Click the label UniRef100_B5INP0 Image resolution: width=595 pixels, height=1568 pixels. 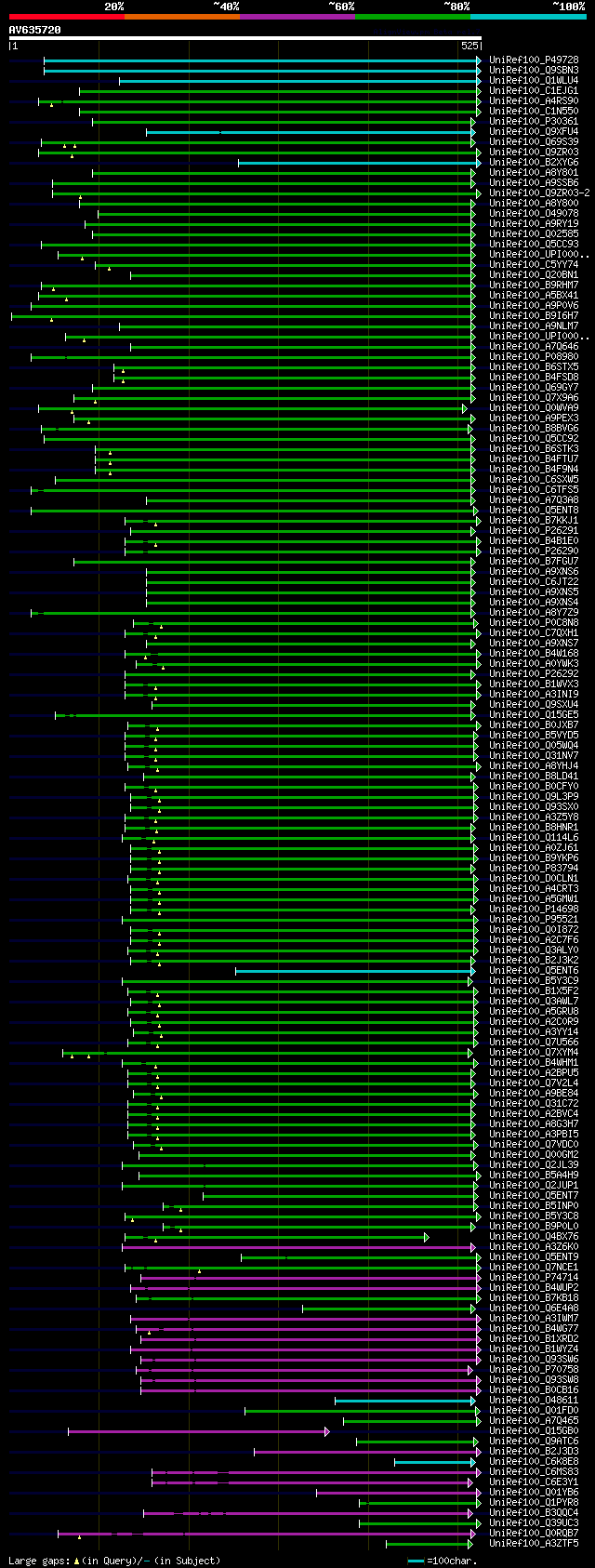click(x=534, y=1205)
